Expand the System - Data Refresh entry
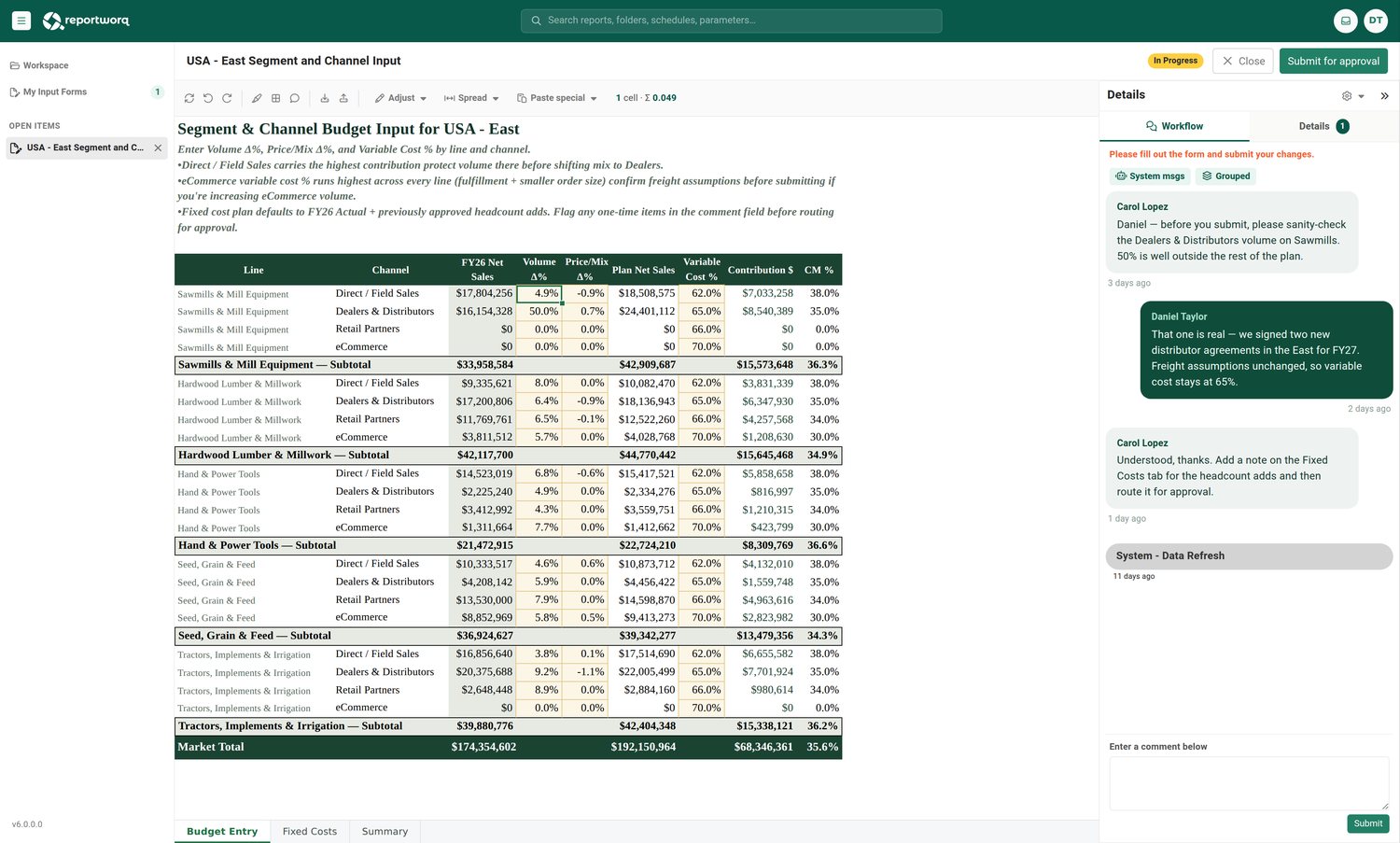 point(1249,555)
